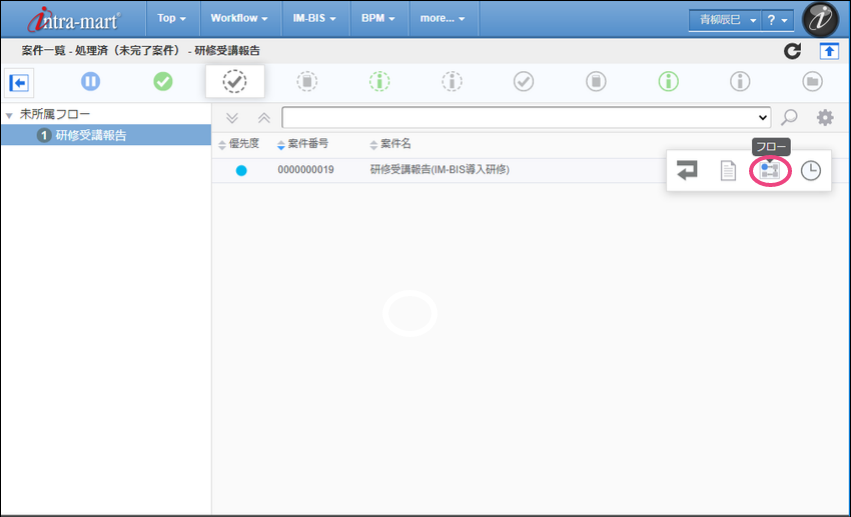
Task: Click case number 0000000019
Action: (306, 170)
